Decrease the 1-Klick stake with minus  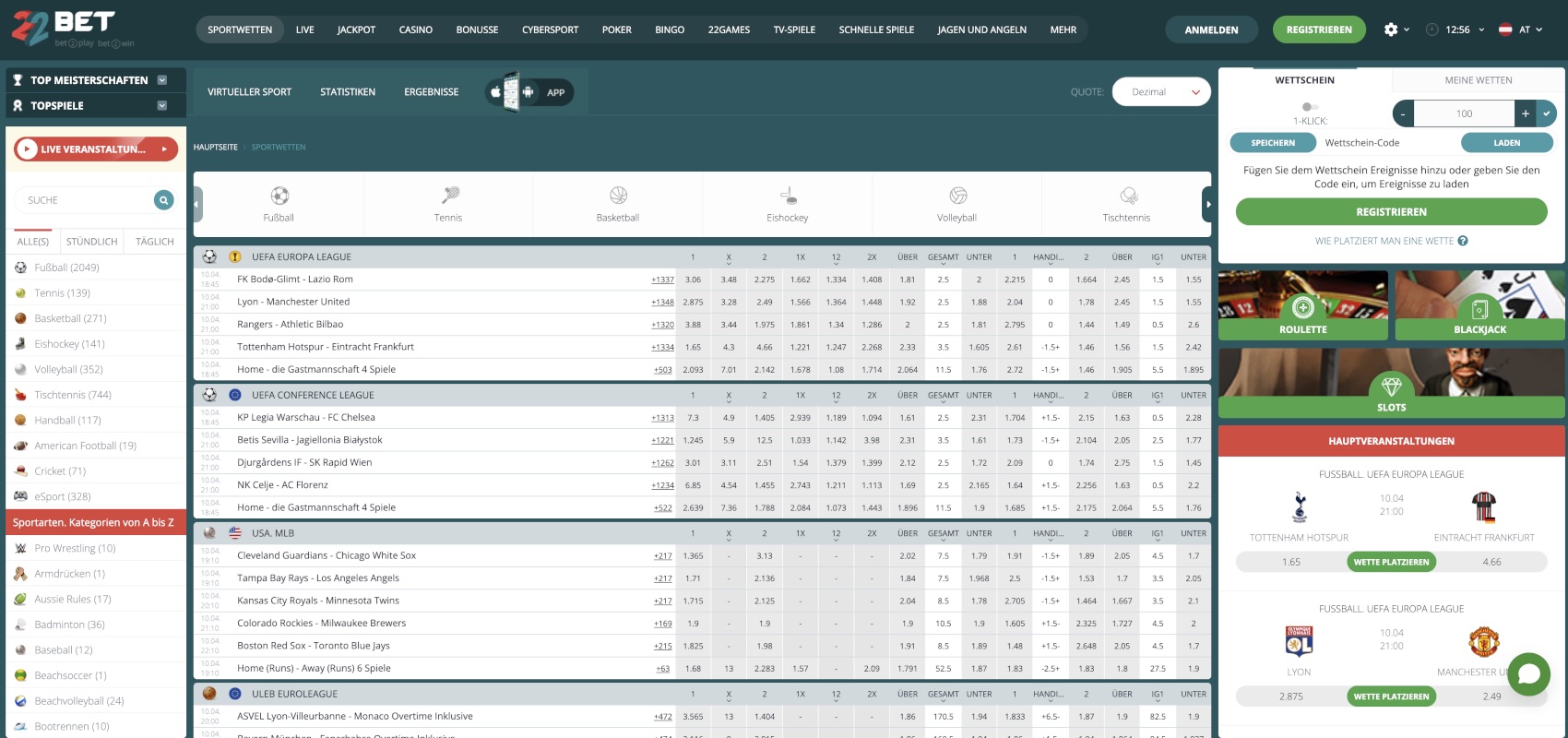[1403, 113]
